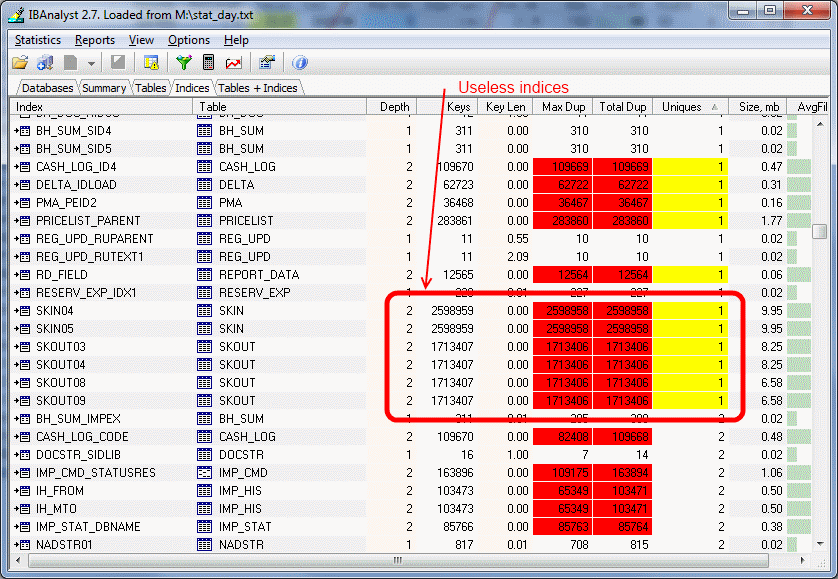Sort by the Index column header

[x=102, y=107]
